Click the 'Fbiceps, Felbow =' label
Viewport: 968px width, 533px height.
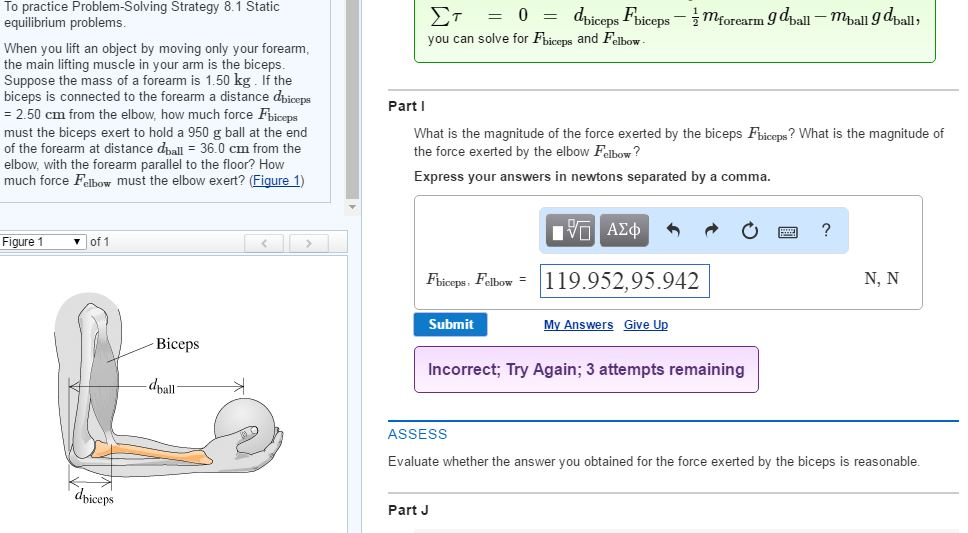tap(476, 280)
